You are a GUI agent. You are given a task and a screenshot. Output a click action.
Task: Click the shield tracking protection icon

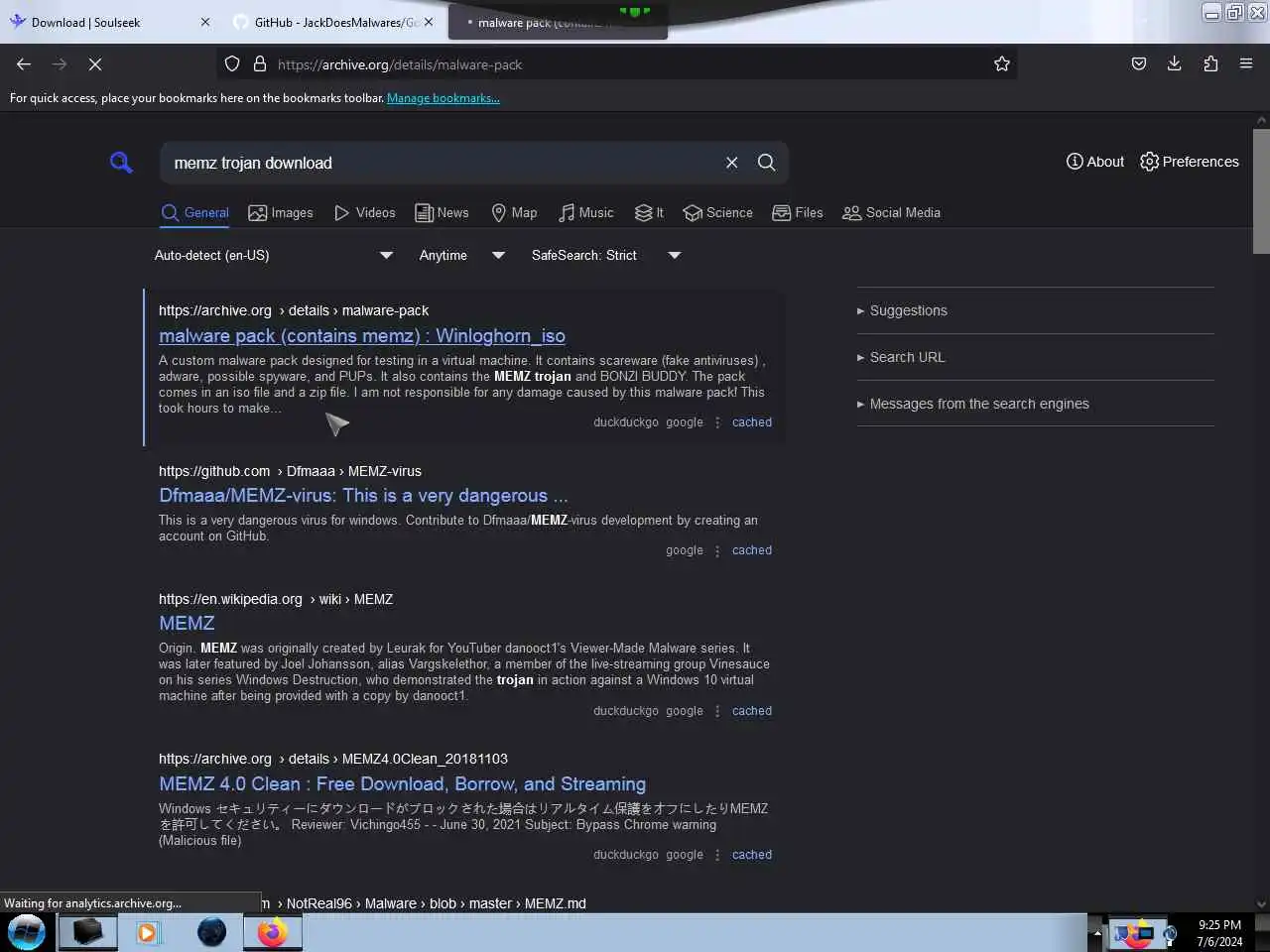232,63
